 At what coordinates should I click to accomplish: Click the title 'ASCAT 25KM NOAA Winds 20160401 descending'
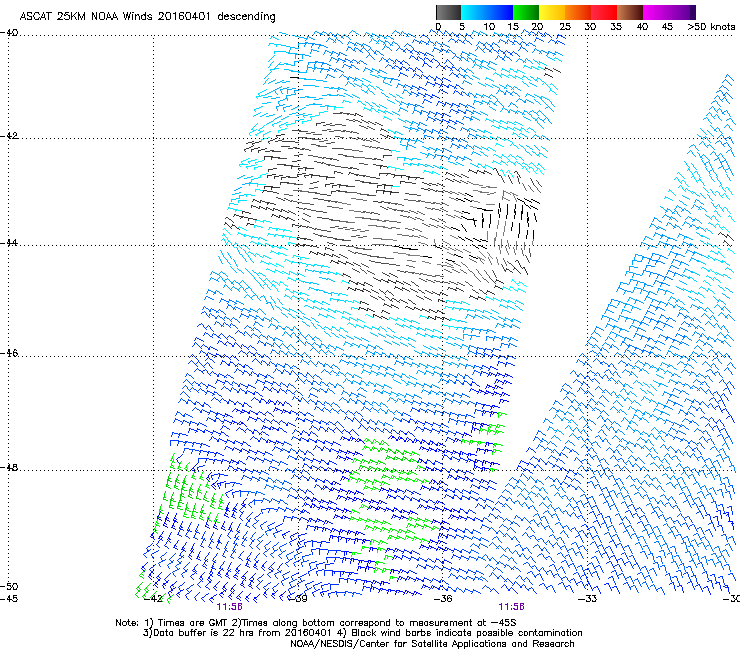pos(147,17)
